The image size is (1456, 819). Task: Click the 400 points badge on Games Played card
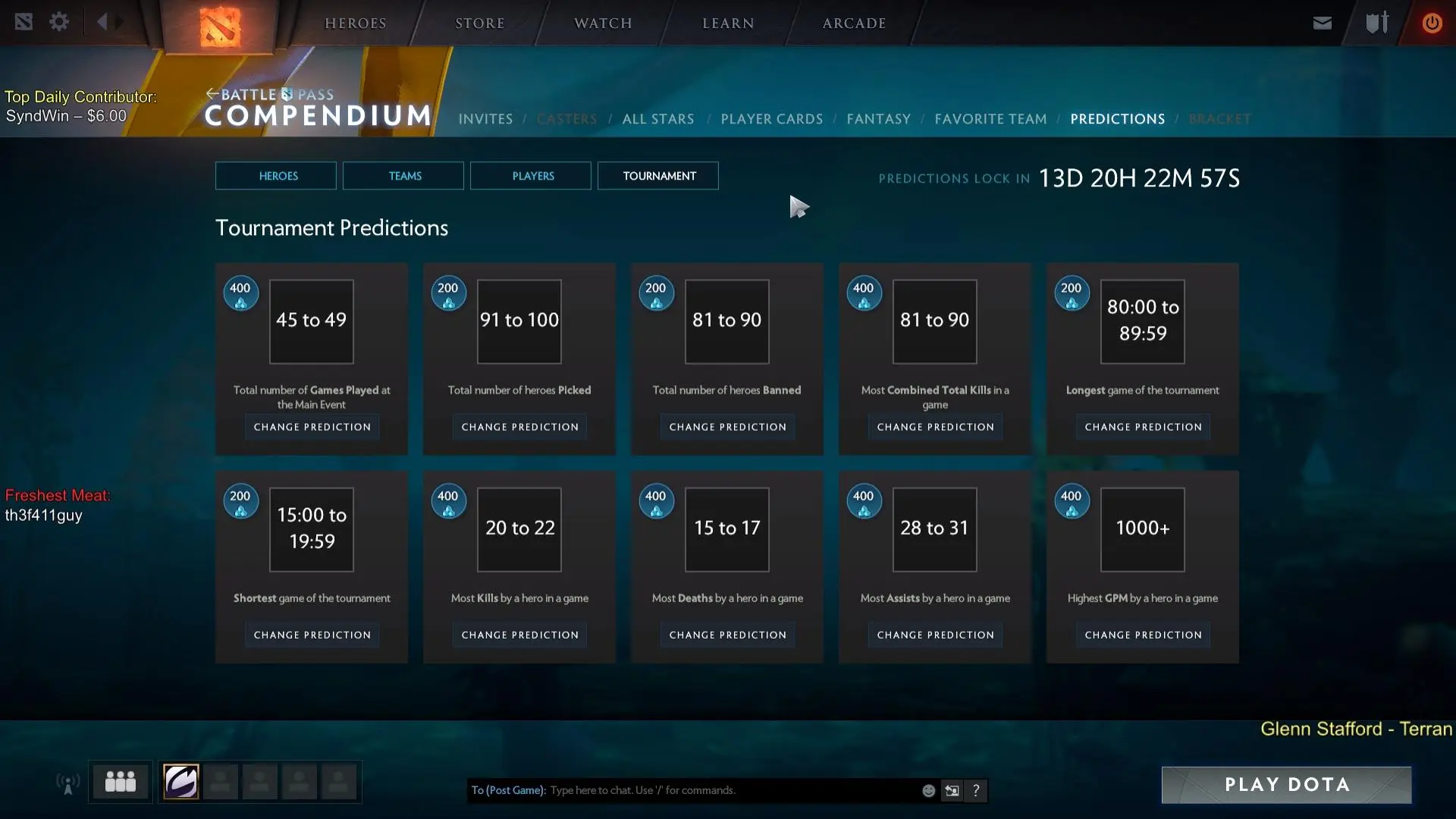coord(240,293)
